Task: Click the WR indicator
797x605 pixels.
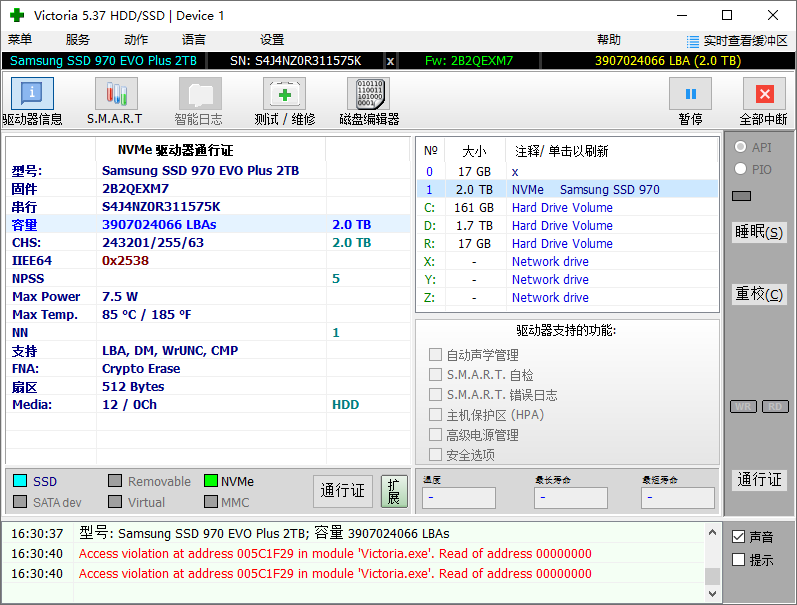Action: tap(743, 406)
